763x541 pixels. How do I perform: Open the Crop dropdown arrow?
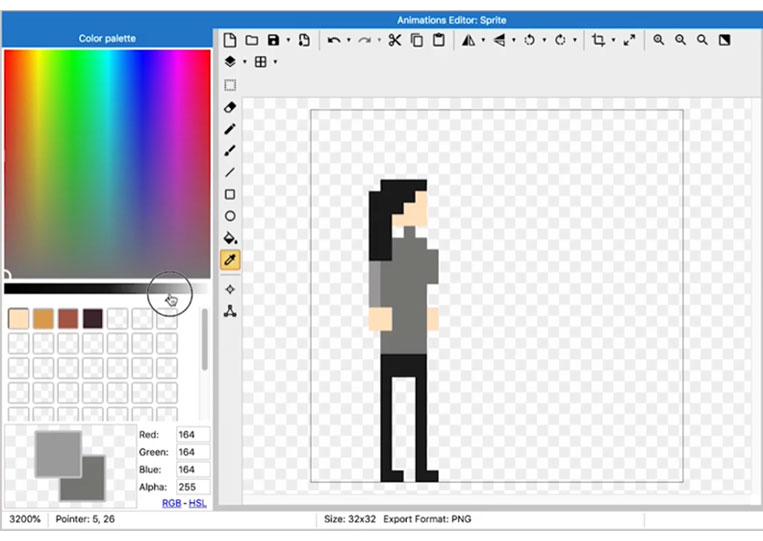[613, 40]
